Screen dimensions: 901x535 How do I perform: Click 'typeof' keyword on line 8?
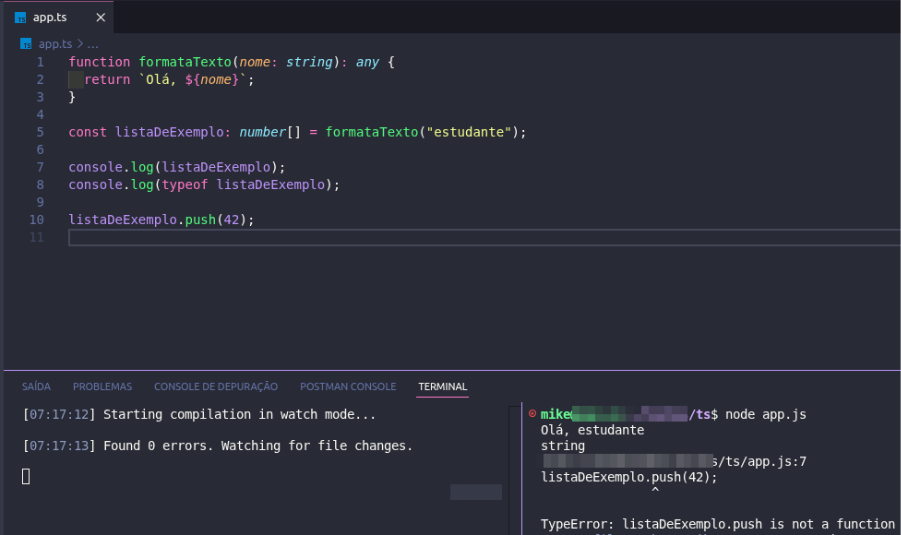(185, 184)
